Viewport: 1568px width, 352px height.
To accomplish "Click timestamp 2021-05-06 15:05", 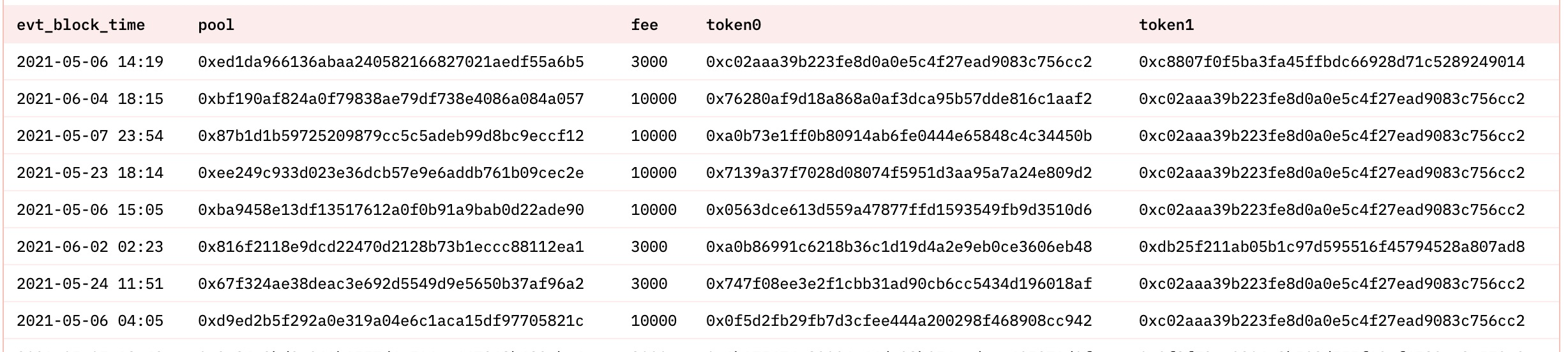I will point(90,210).
